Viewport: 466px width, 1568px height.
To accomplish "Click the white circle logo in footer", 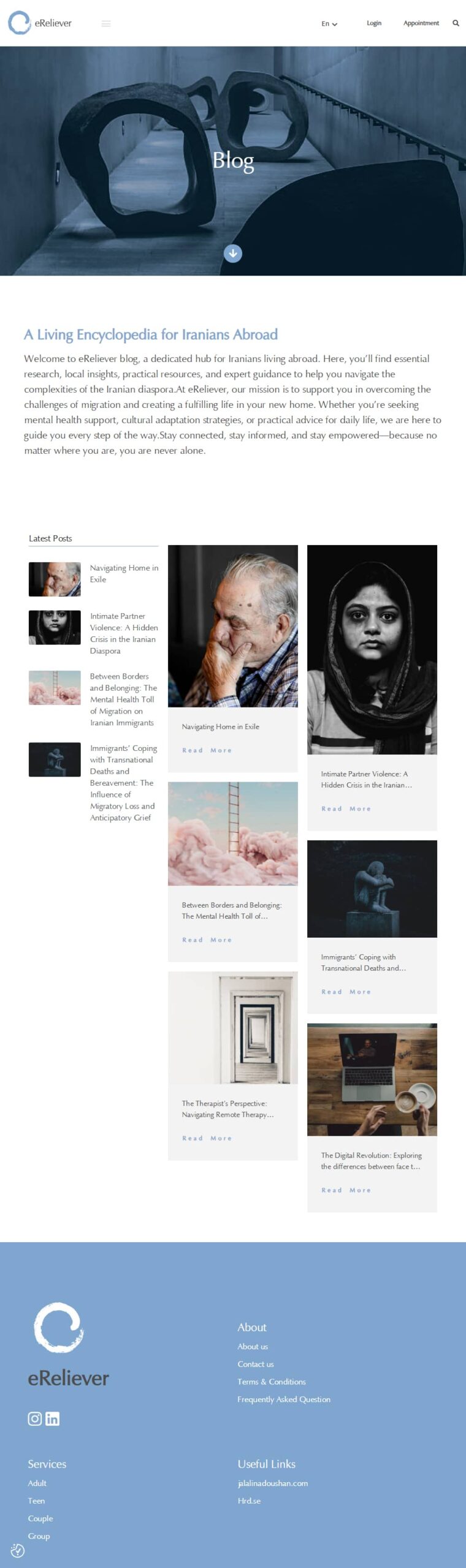I will tap(59, 1327).
